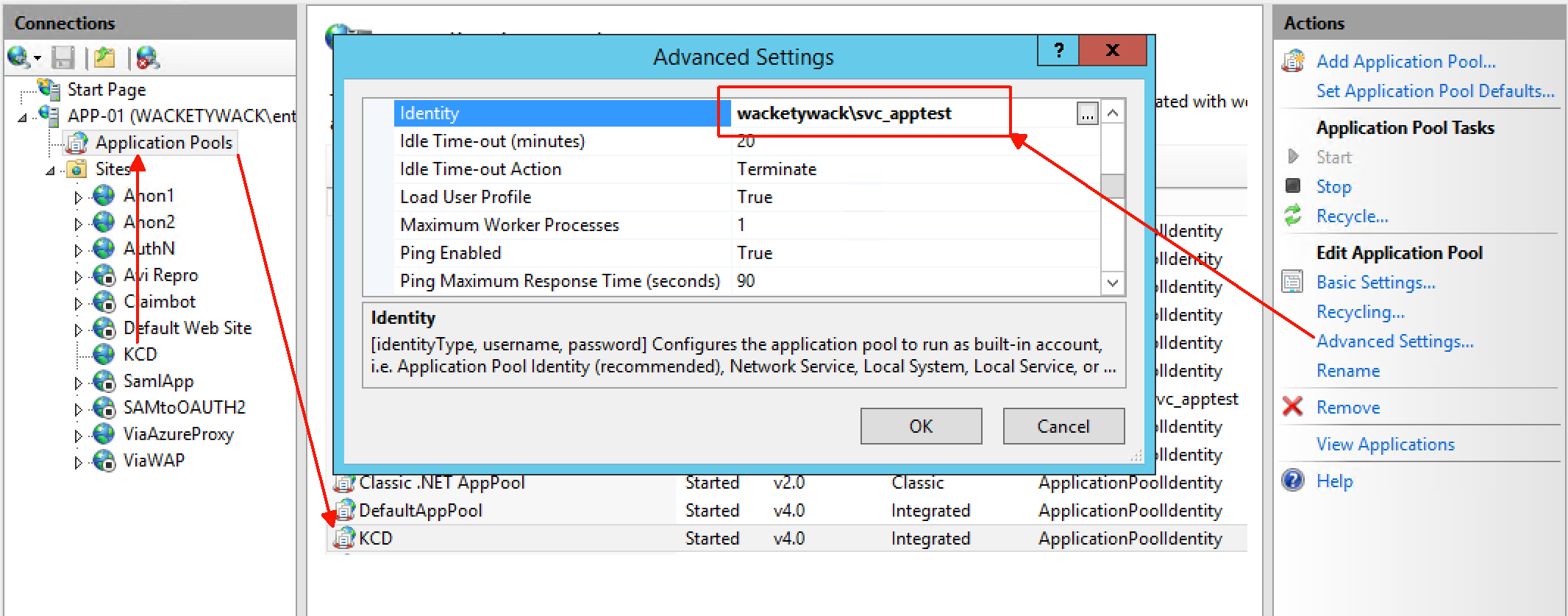
Task: Click the connect-to-server globe icon in Connections toolbar
Action: 18,57
